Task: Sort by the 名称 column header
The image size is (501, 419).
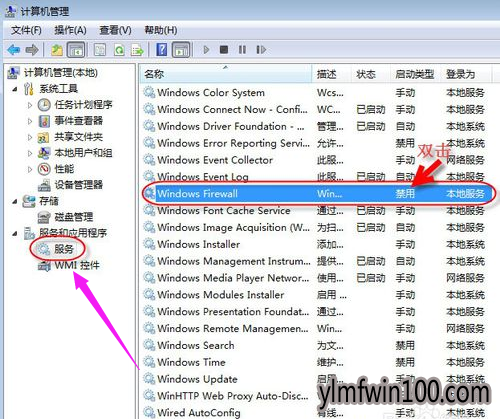Action: point(226,74)
